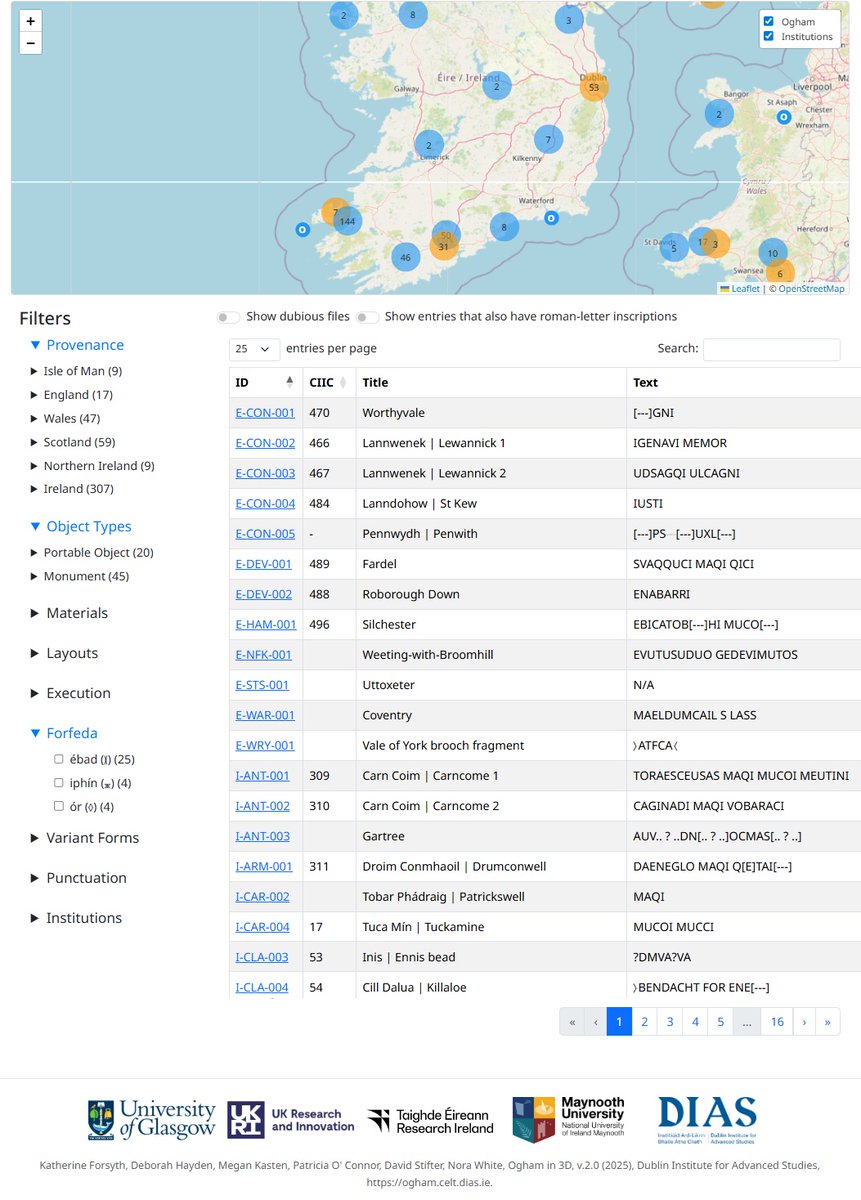Image resolution: width=861 pixels, height=1200 pixels.
Task: Open blue cluster marker 2 near Limerick
Action: point(429,146)
